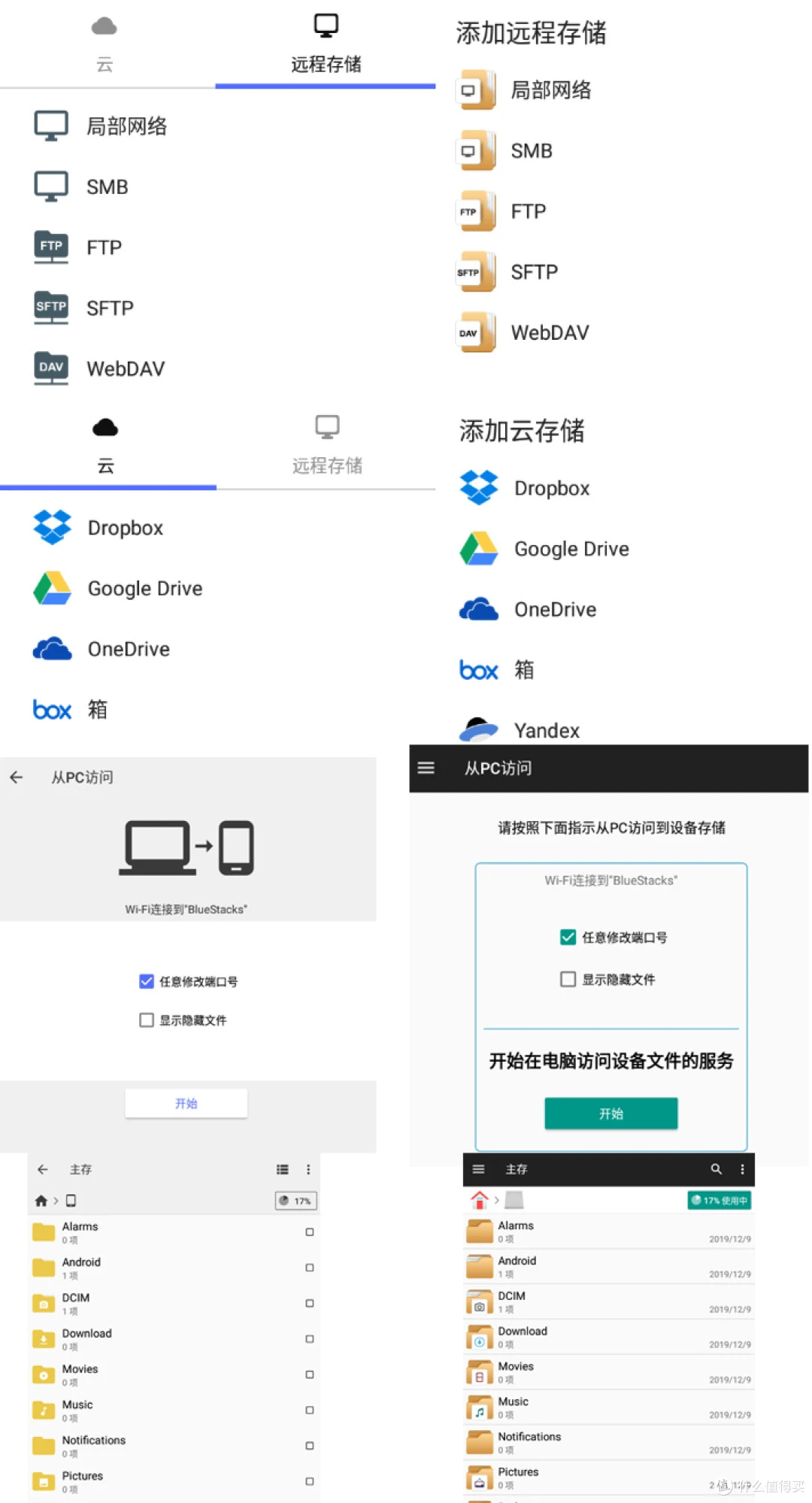
Task: Choose the tan FTP folder icon under 添加远程存储
Action: click(x=477, y=211)
